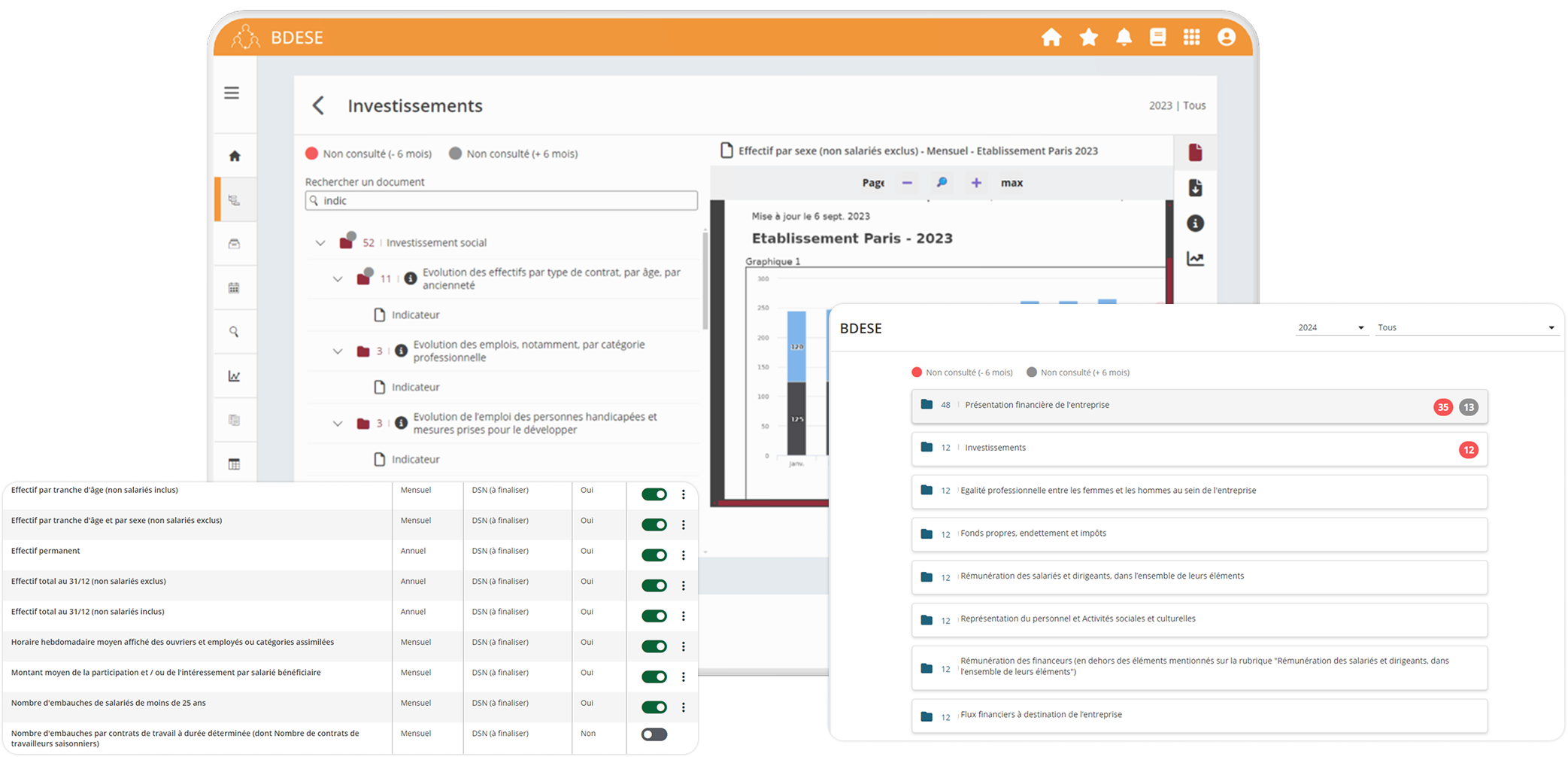Collapse Evolution des emplois category
The width and height of the screenshot is (1568, 757).
tap(338, 351)
